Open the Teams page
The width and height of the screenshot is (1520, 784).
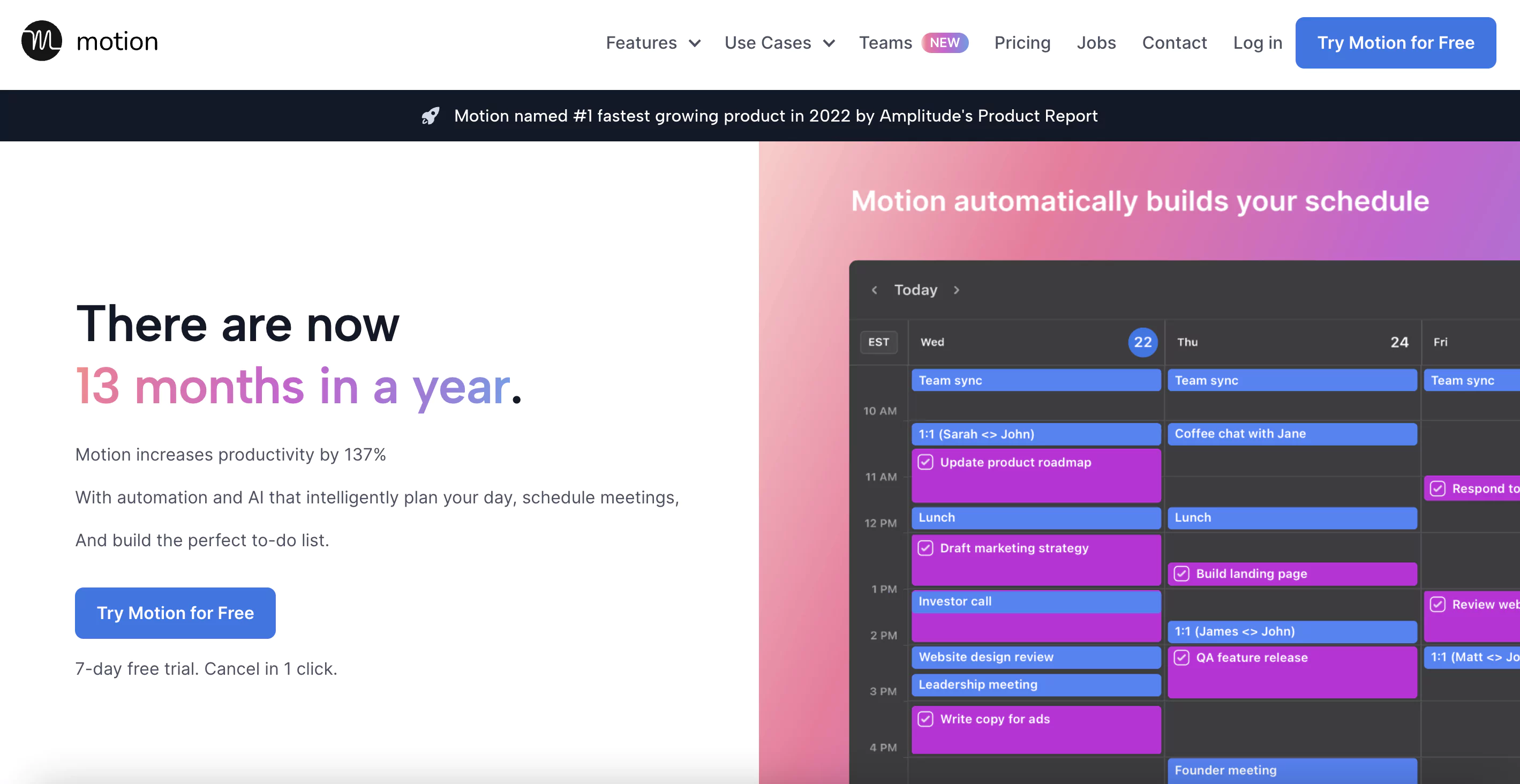coord(885,42)
